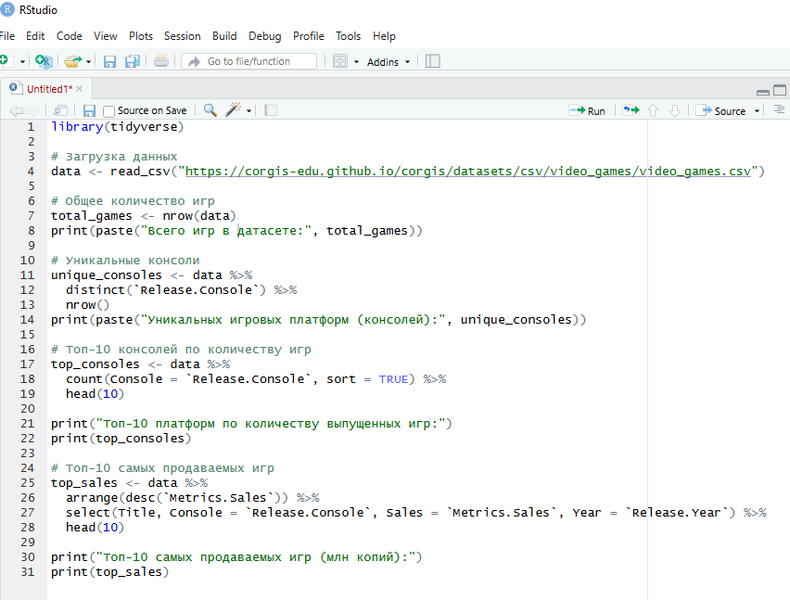Viewport: 790px width, 600px height.
Task: Click the Find/Replace magnifier icon
Action: pyautogui.click(x=210, y=110)
